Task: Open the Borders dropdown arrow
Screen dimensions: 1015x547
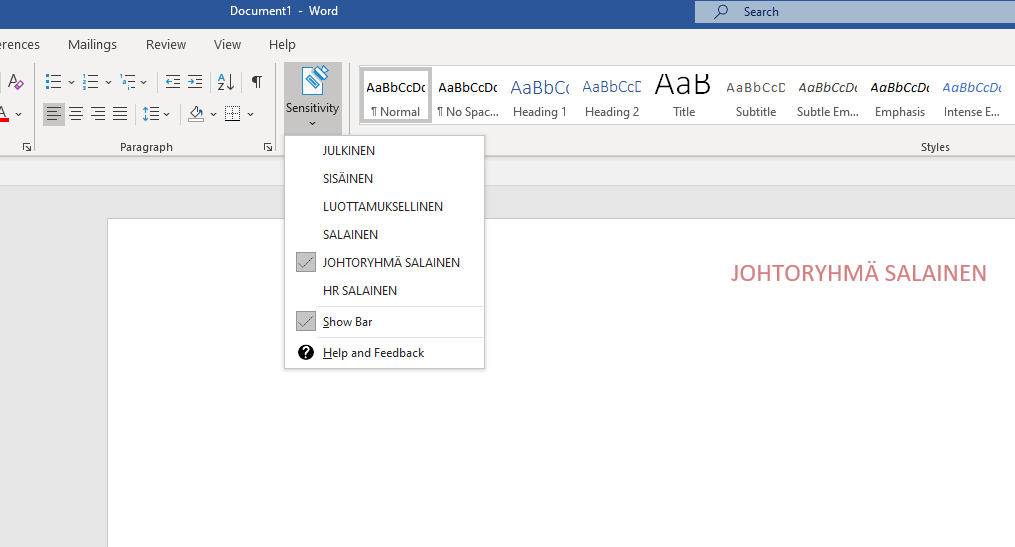Action: 251,115
